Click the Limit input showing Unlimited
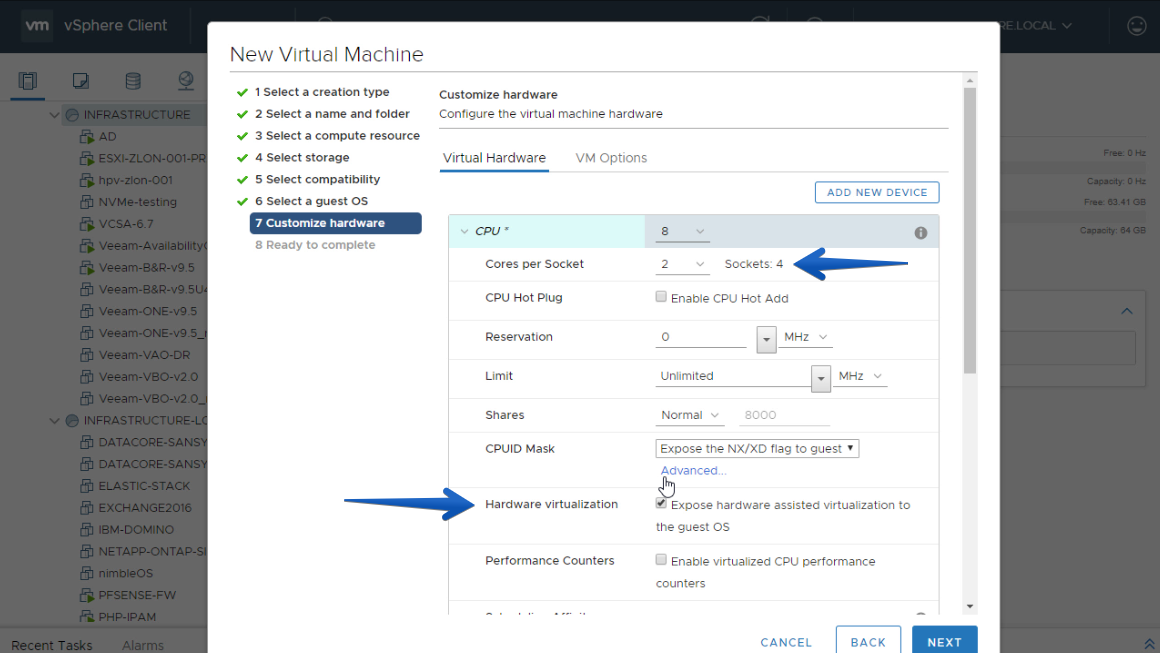 click(732, 376)
